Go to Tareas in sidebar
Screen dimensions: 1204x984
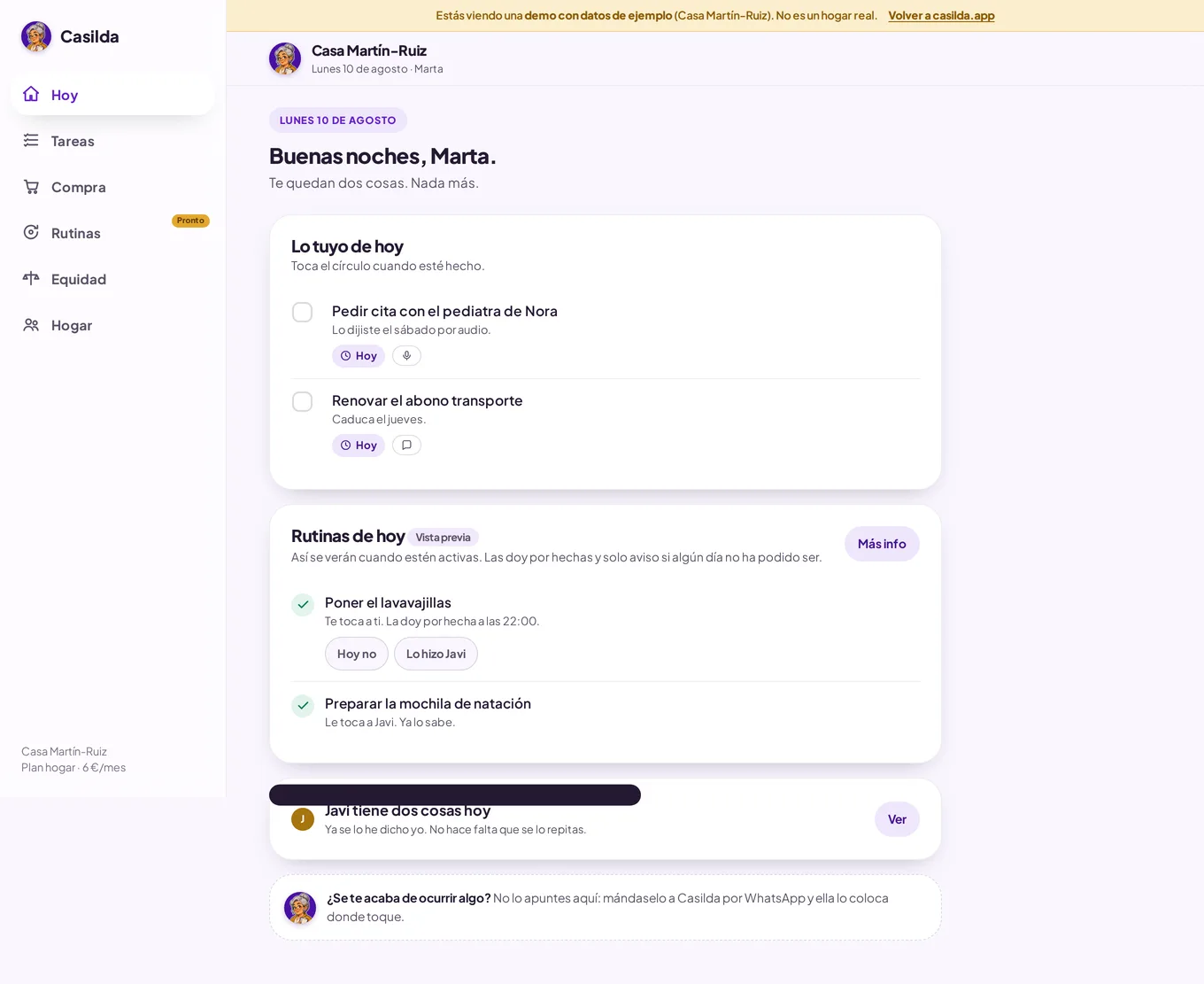112,141
